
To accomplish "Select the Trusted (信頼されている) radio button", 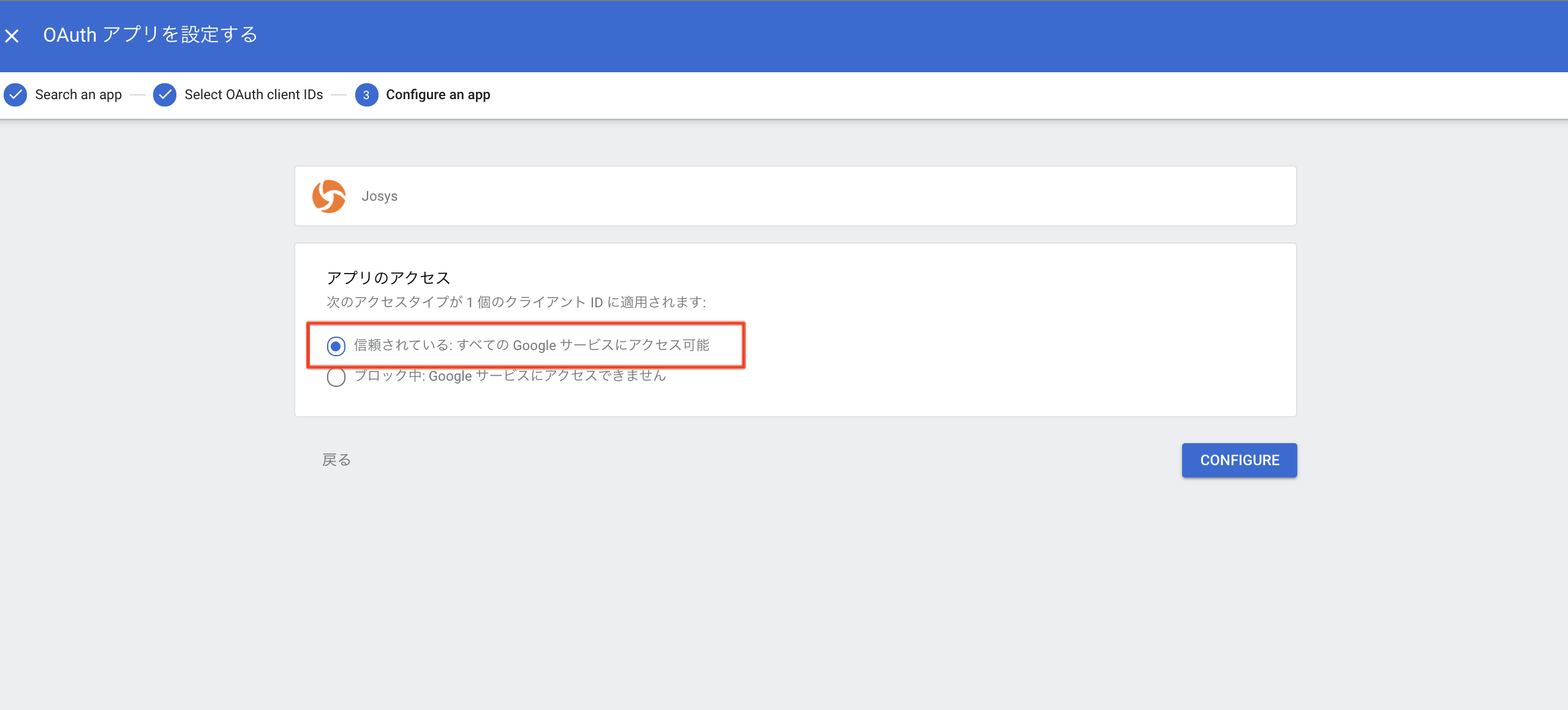I will pos(336,346).
